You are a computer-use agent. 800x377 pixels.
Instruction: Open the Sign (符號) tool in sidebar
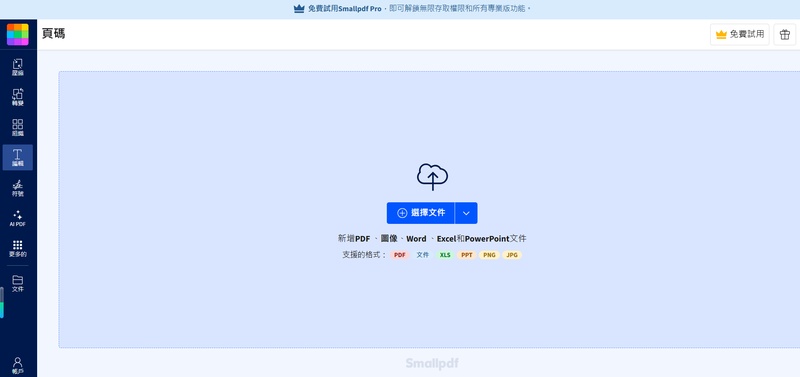[17, 188]
